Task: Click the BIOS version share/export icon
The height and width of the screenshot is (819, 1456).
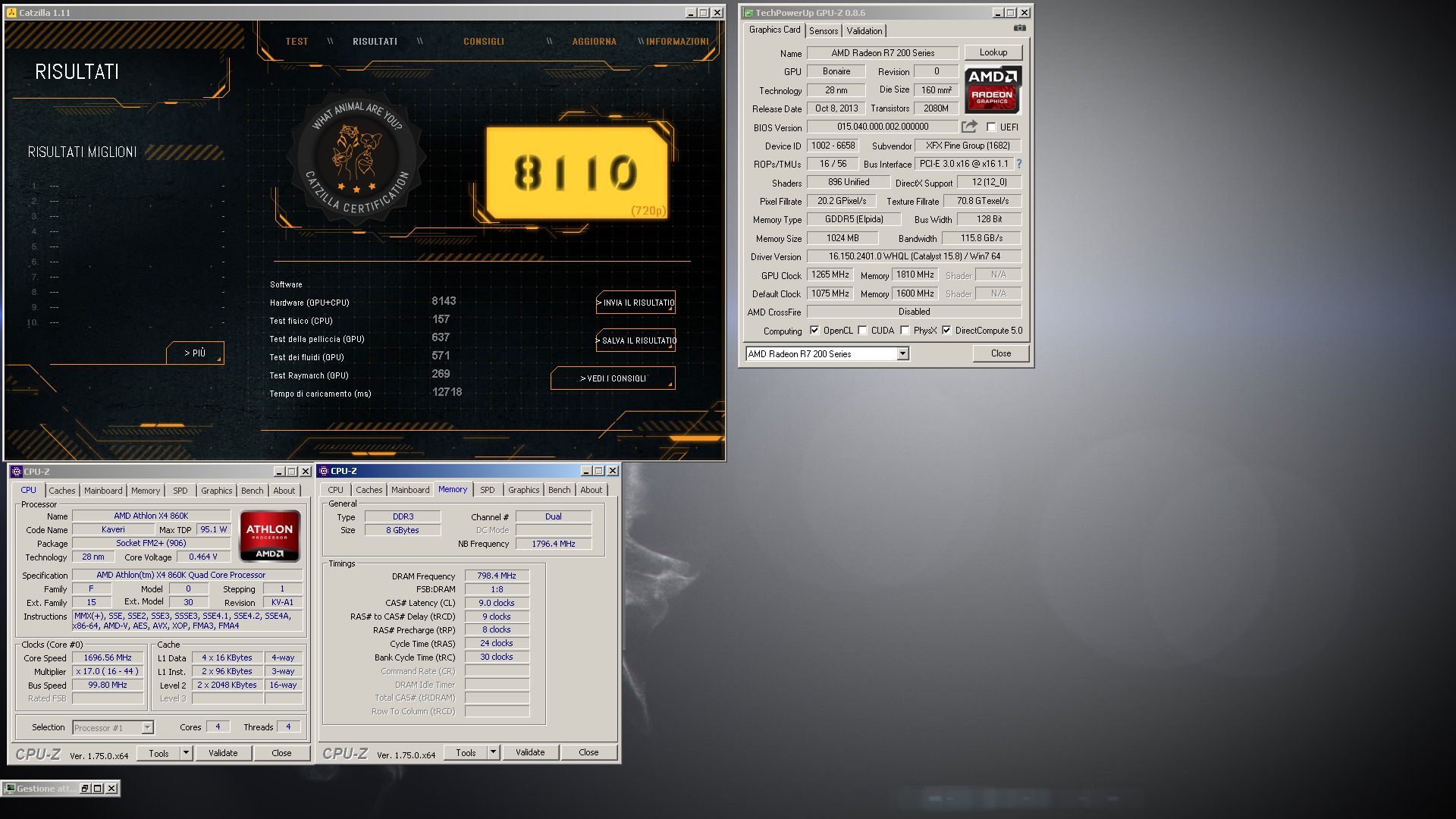Action: point(969,127)
